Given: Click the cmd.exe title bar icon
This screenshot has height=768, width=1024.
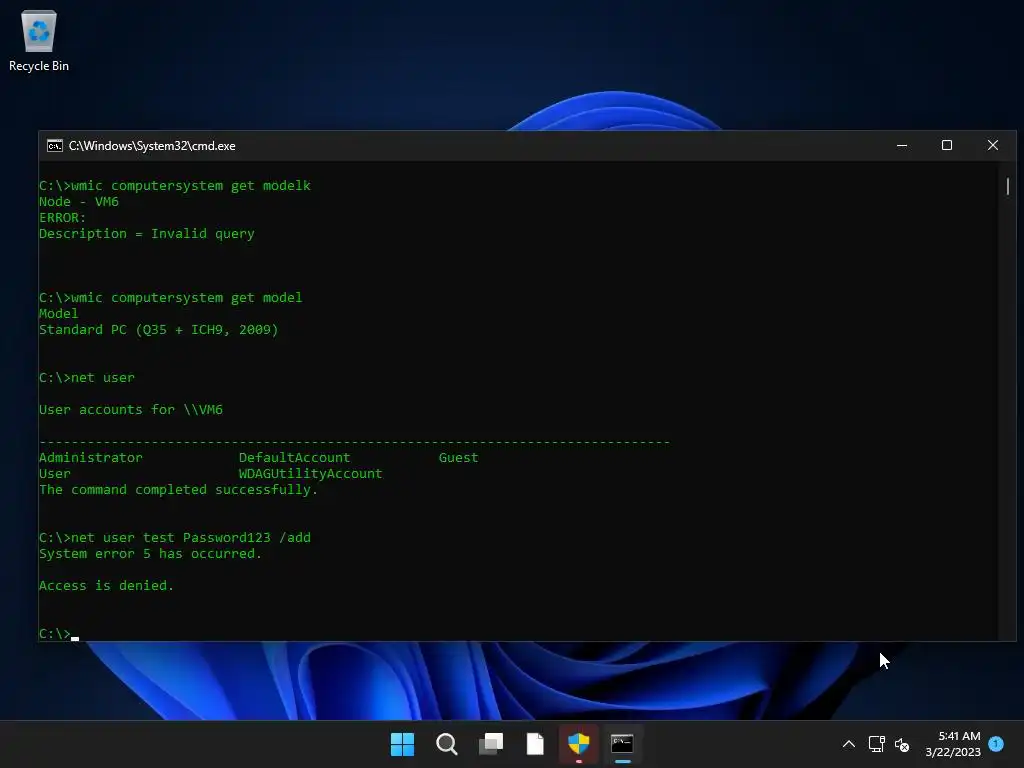Looking at the screenshot, I should 55,146.
